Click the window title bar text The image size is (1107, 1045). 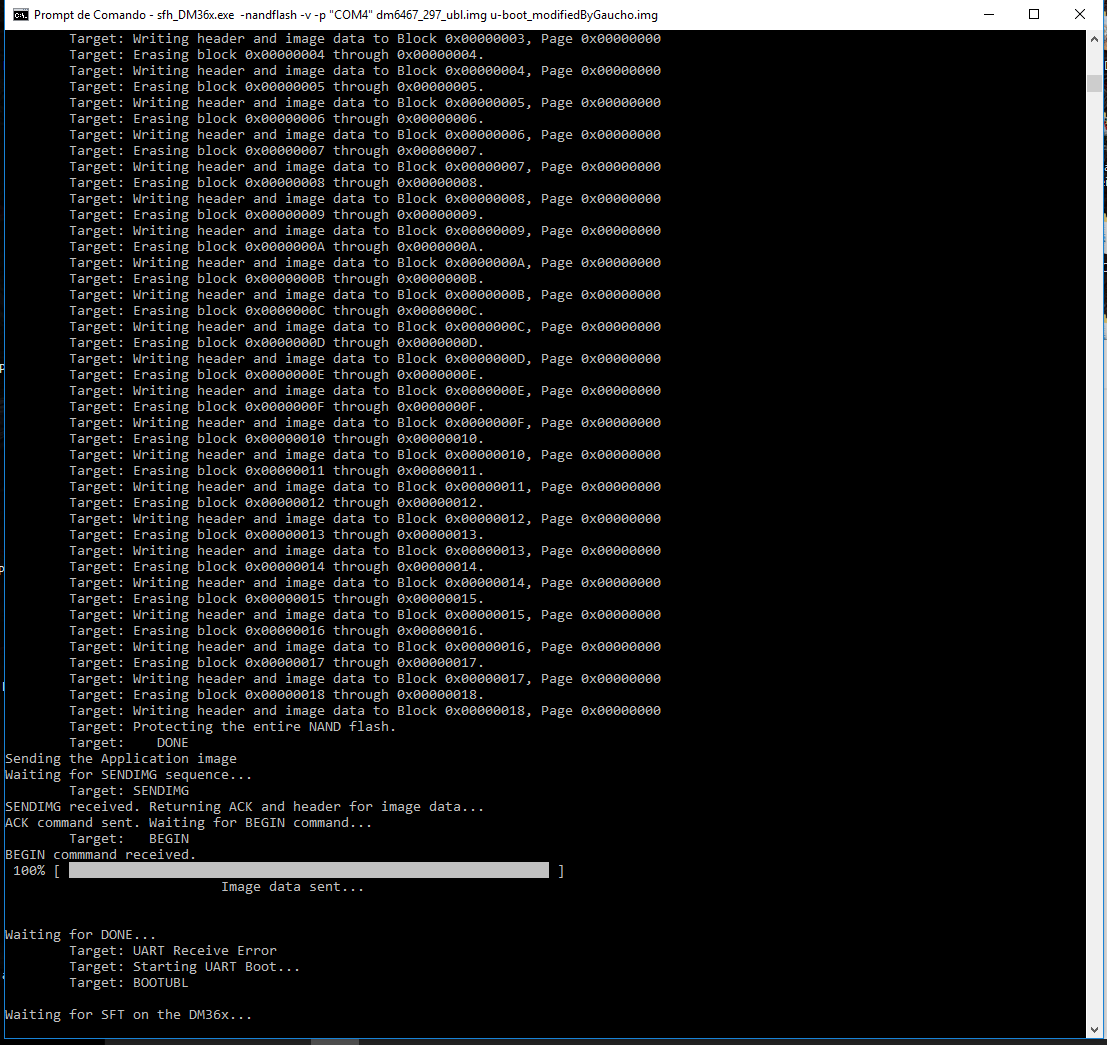346,15
